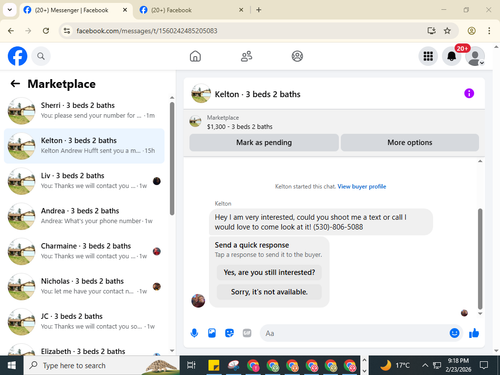Open the Windows notification center

click(x=484, y=366)
